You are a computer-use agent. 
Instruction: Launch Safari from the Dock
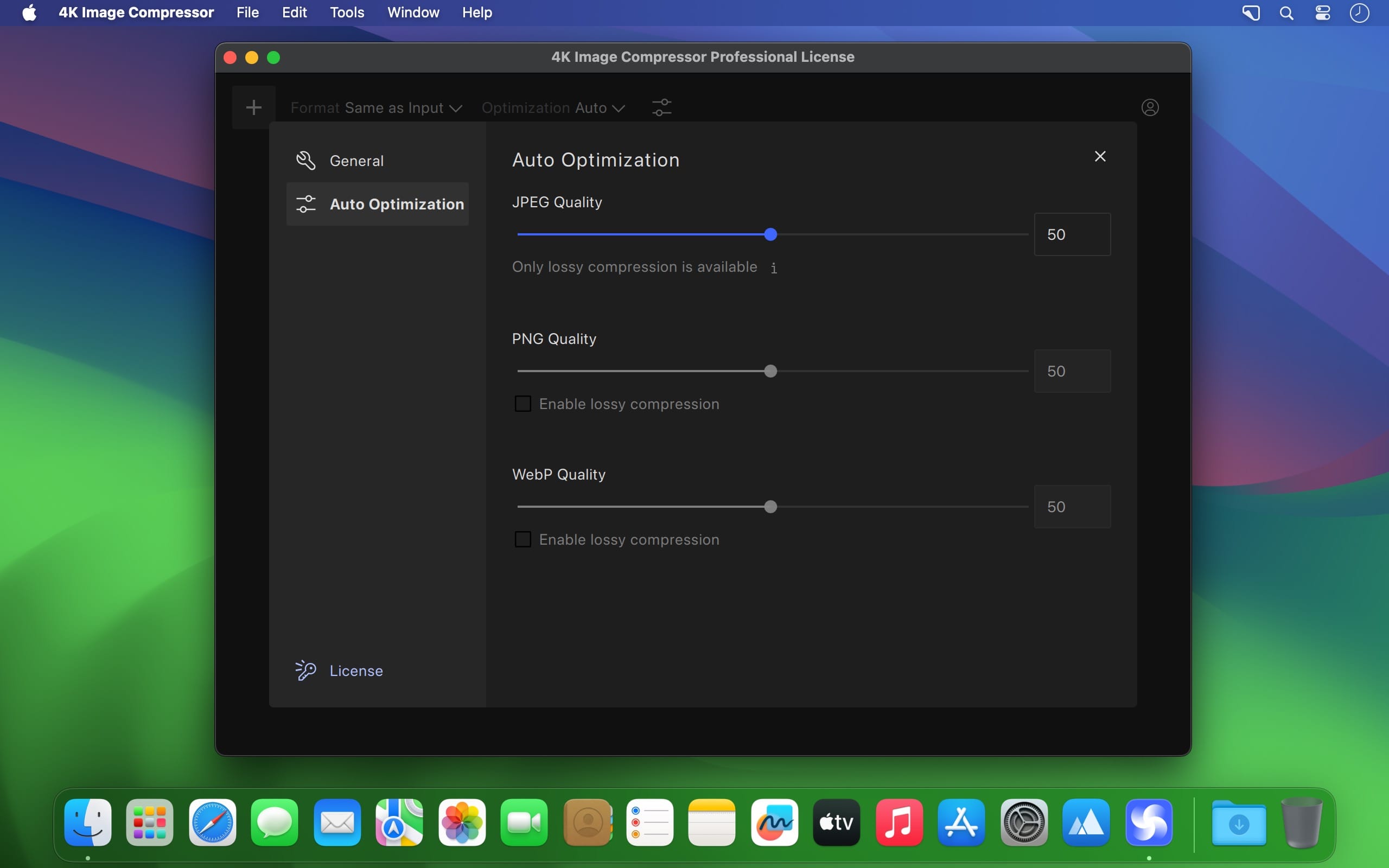tap(212, 822)
